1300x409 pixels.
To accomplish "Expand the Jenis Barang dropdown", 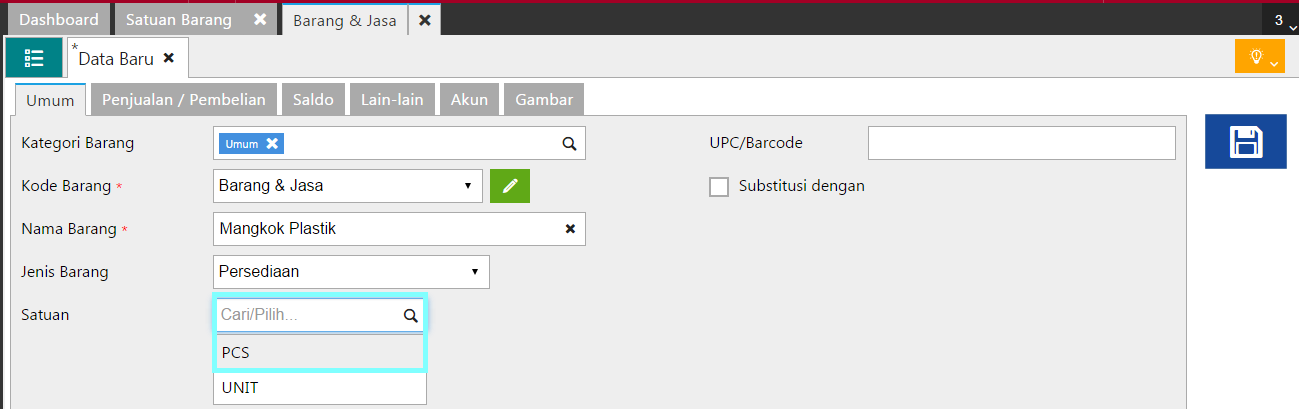I will point(474,272).
